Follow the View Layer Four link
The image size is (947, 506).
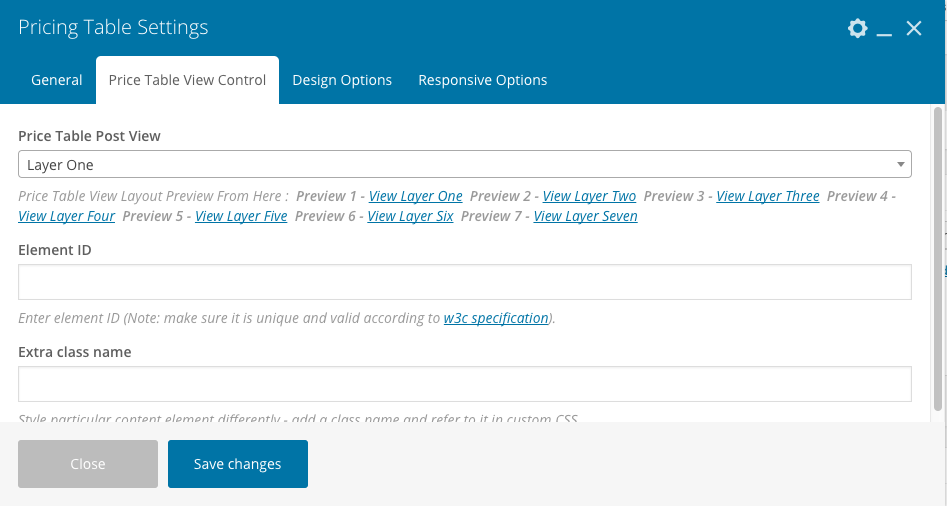point(66,216)
